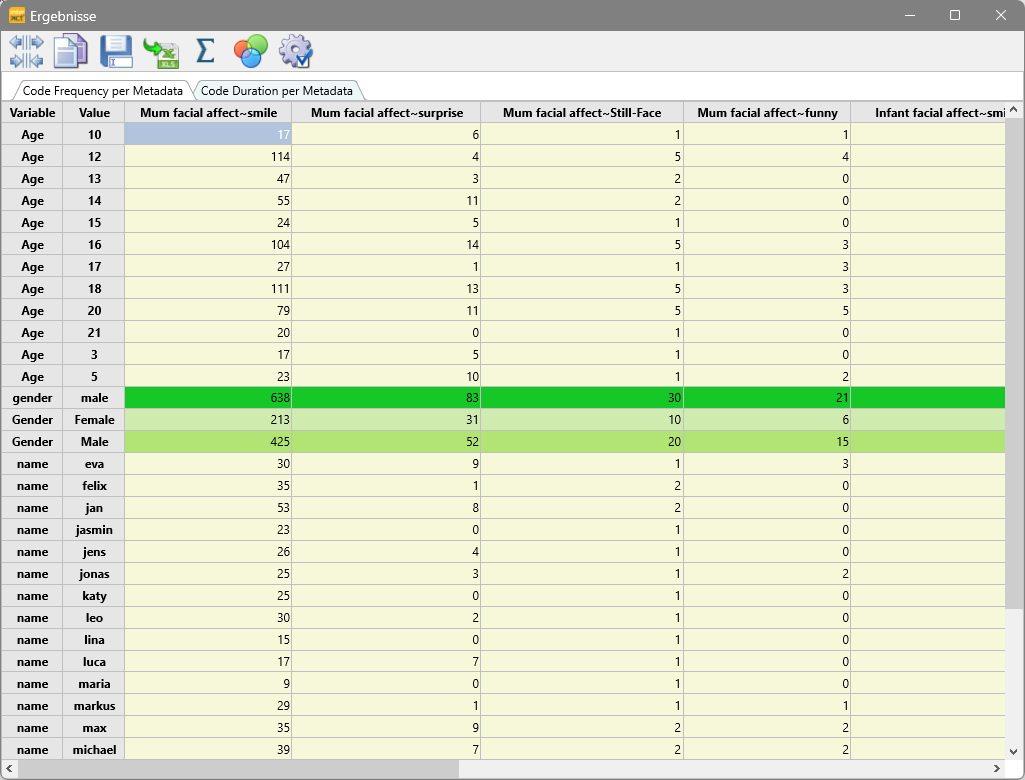The width and height of the screenshot is (1025, 780).
Task: Click the jonas value cell
Action: tap(94, 574)
